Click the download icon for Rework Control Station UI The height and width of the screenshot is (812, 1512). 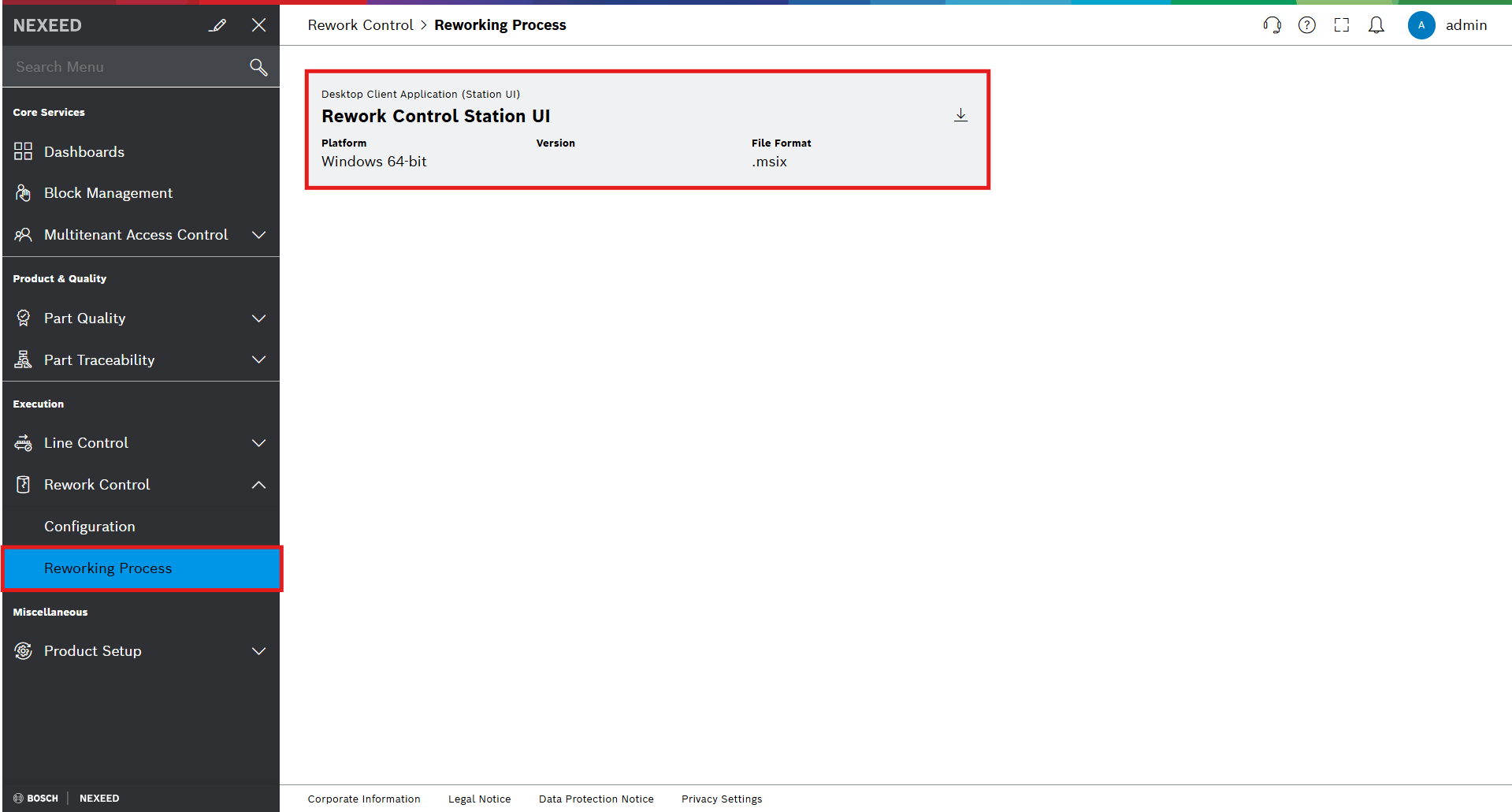click(x=960, y=116)
